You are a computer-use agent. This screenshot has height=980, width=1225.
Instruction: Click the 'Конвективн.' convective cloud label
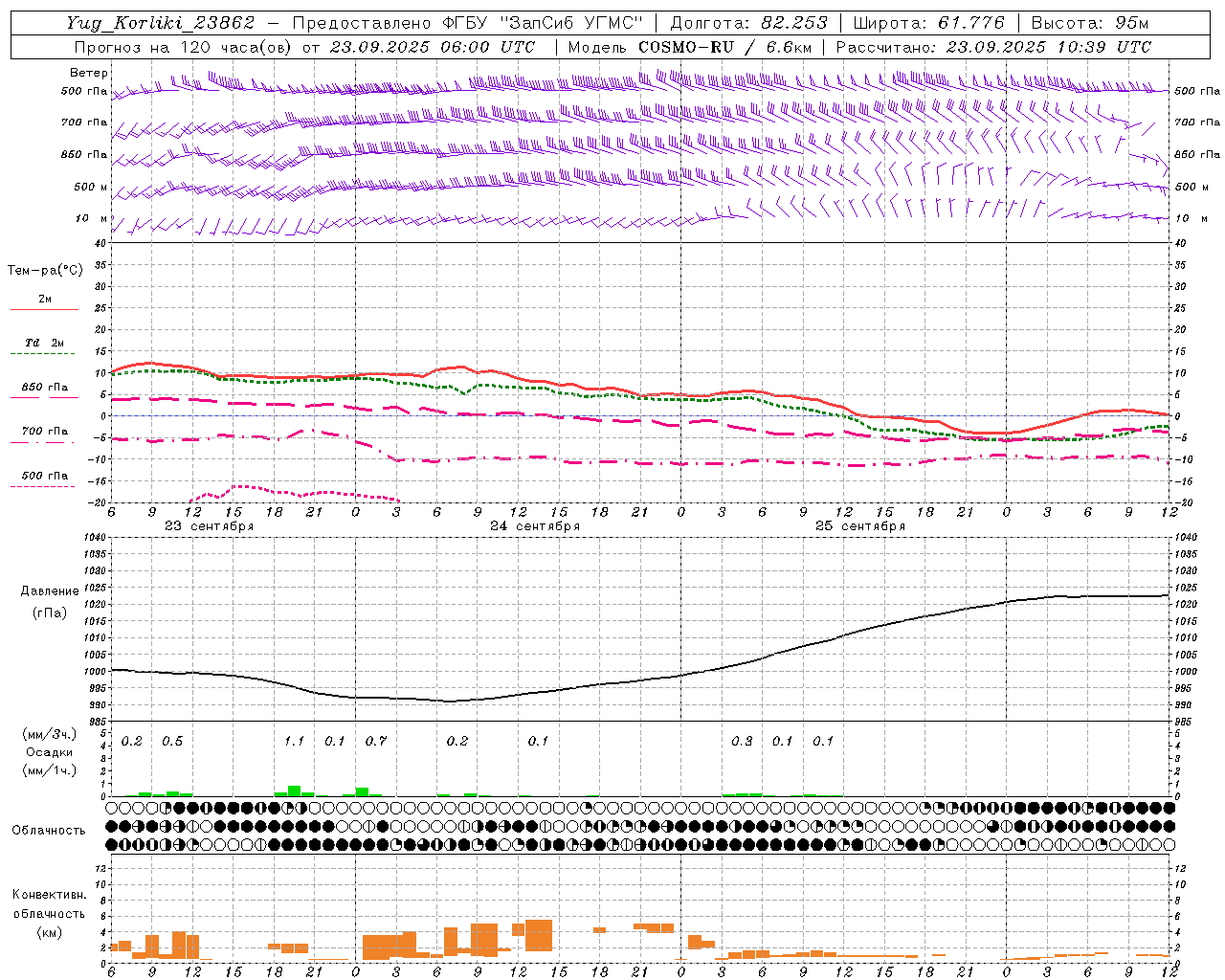coord(50,895)
